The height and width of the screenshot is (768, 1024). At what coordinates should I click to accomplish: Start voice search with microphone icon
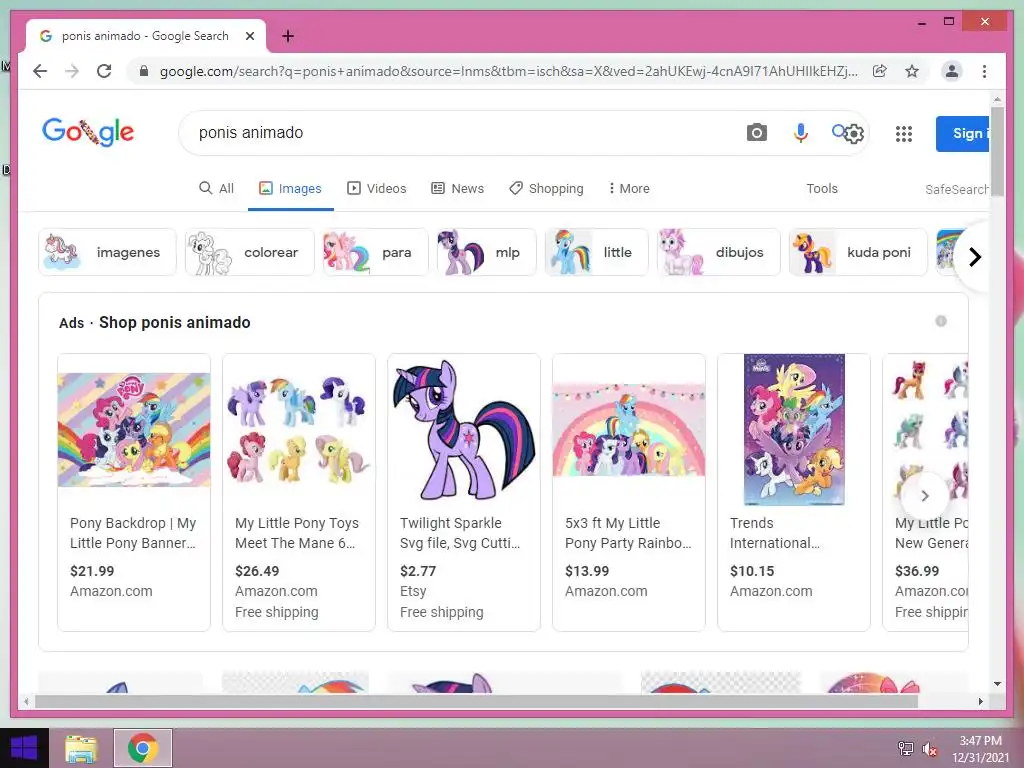(x=800, y=133)
